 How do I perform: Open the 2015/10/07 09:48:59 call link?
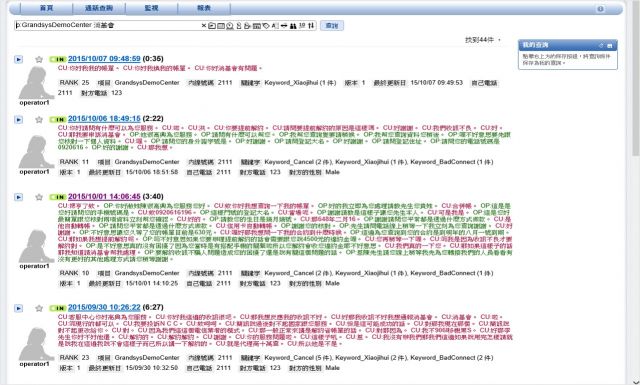tap(104, 59)
